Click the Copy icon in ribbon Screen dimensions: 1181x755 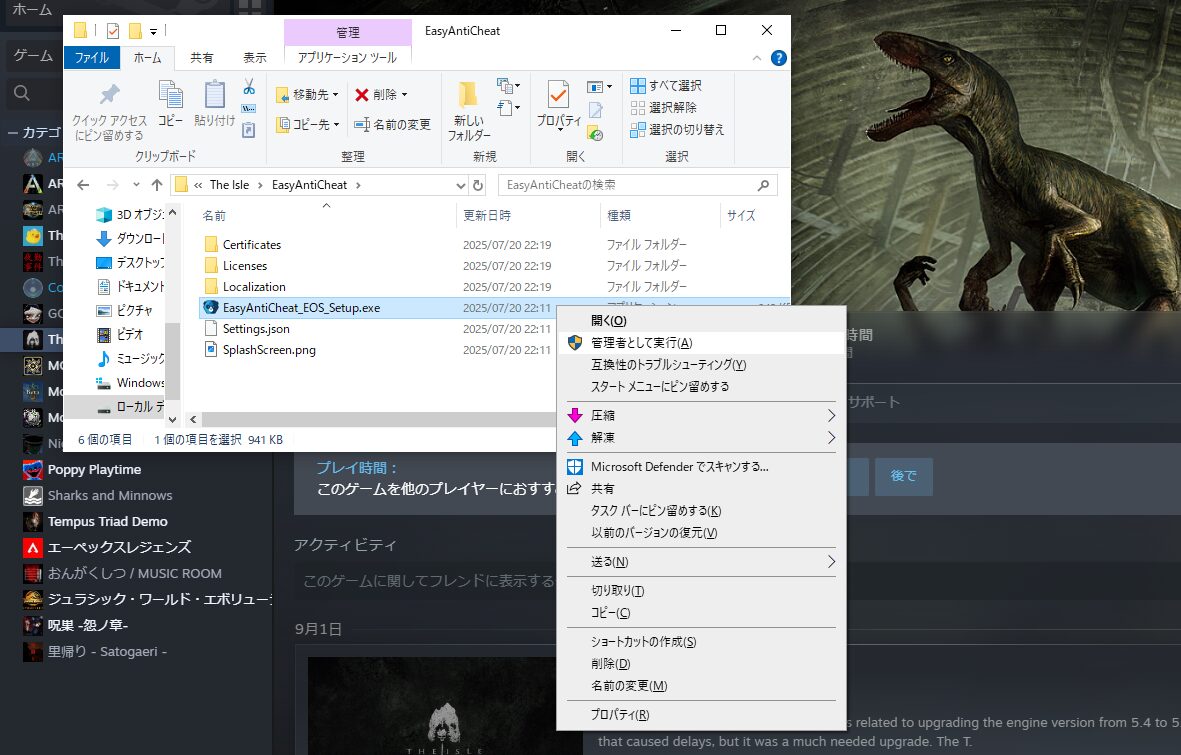pos(170,94)
